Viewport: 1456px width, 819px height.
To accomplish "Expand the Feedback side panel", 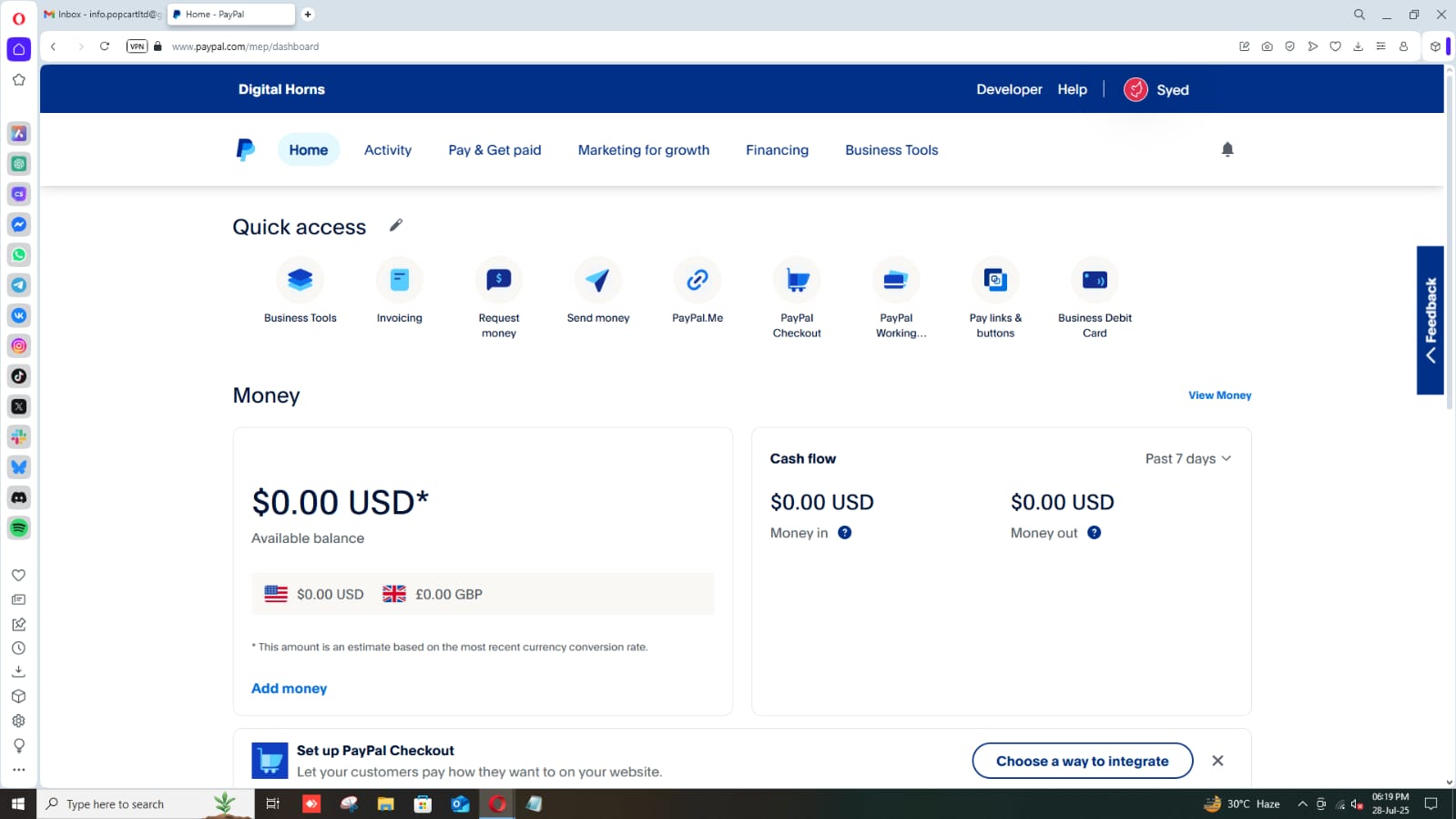I will (x=1431, y=320).
